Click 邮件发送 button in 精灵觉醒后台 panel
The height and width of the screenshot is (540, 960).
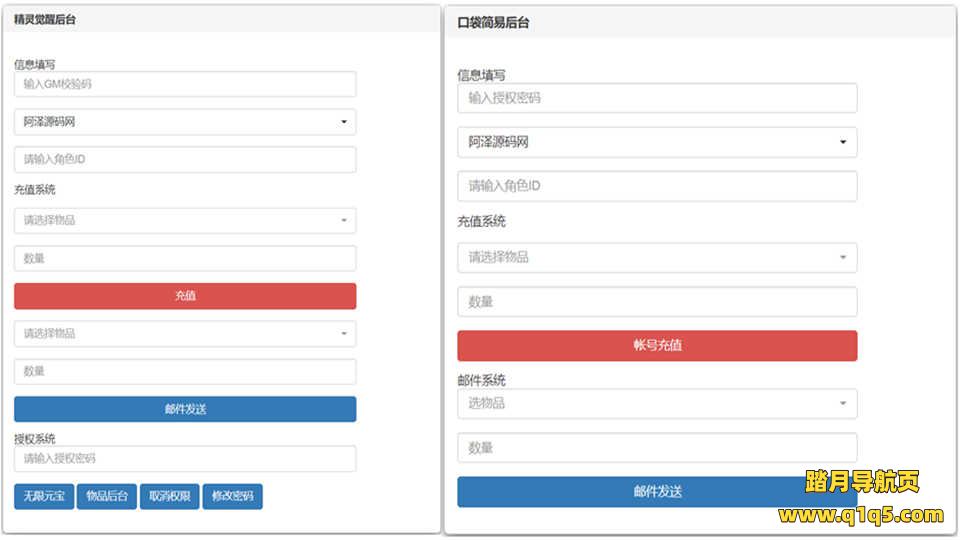(x=185, y=409)
